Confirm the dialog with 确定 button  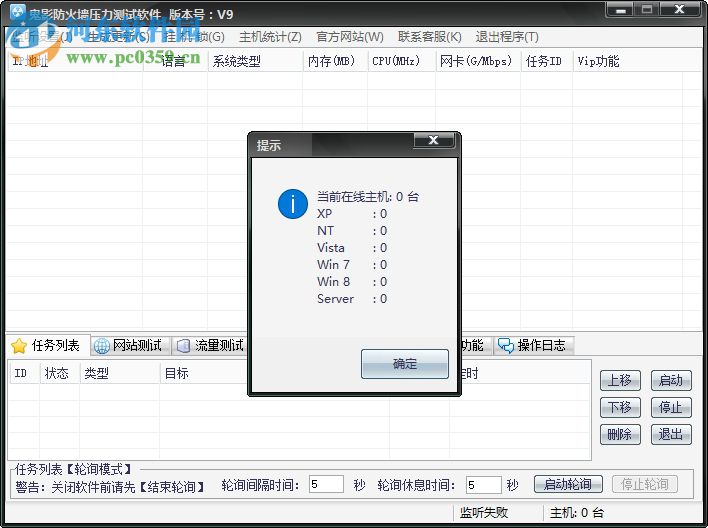(x=405, y=364)
